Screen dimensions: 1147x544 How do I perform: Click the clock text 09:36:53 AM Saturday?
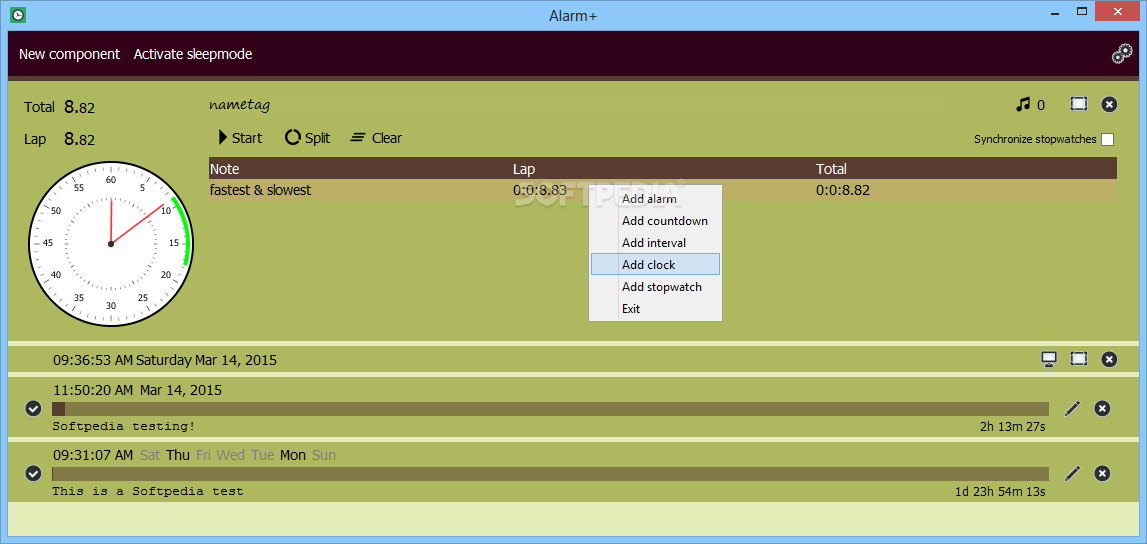(165, 360)
